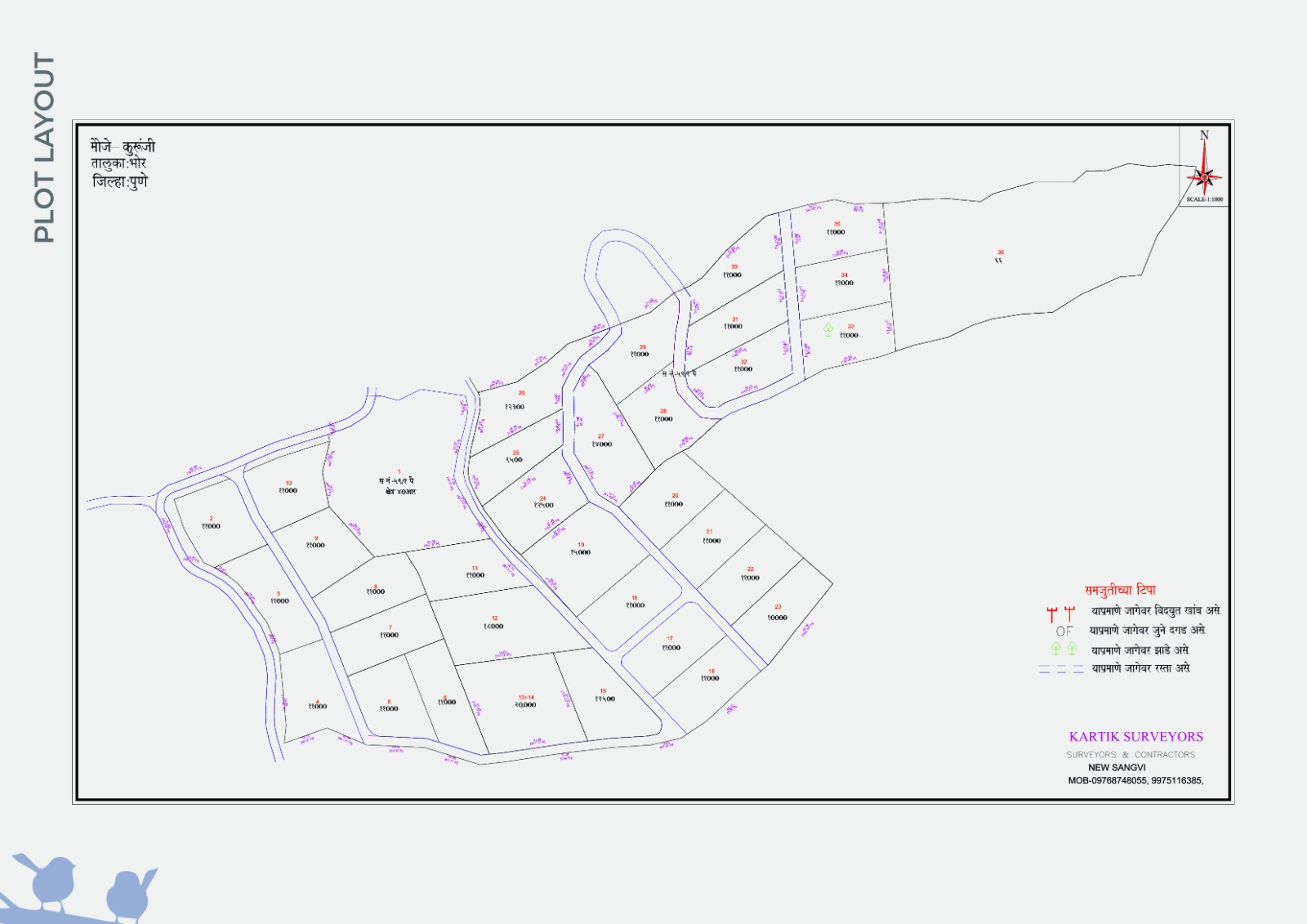This screenshot has height=924, width=1307.
Task: Click the NEW SANGVI address text
Action: (1117, 768)
